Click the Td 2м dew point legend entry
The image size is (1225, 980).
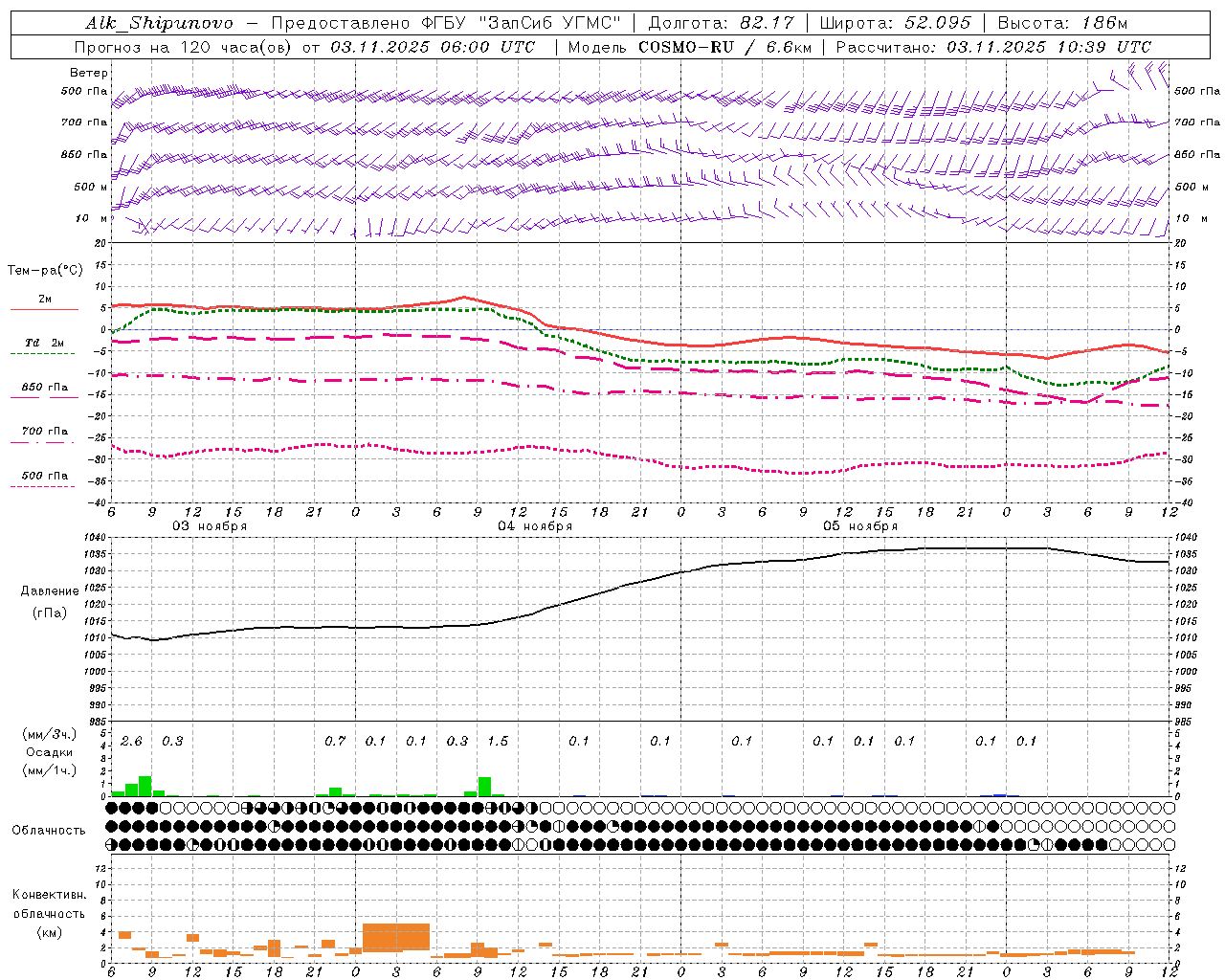tap(45, 343)
